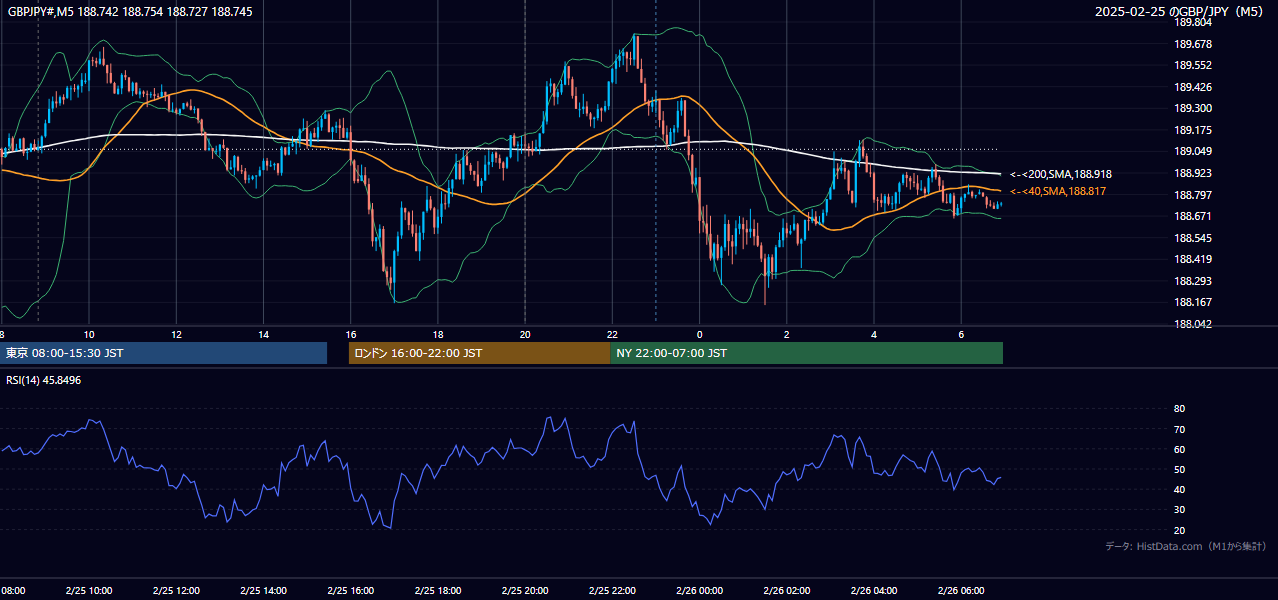This screenshot has height=600, width=1278.
Task: Click the RSI(14) 45.8496 indicator label
Action: [x=44, y=380]
